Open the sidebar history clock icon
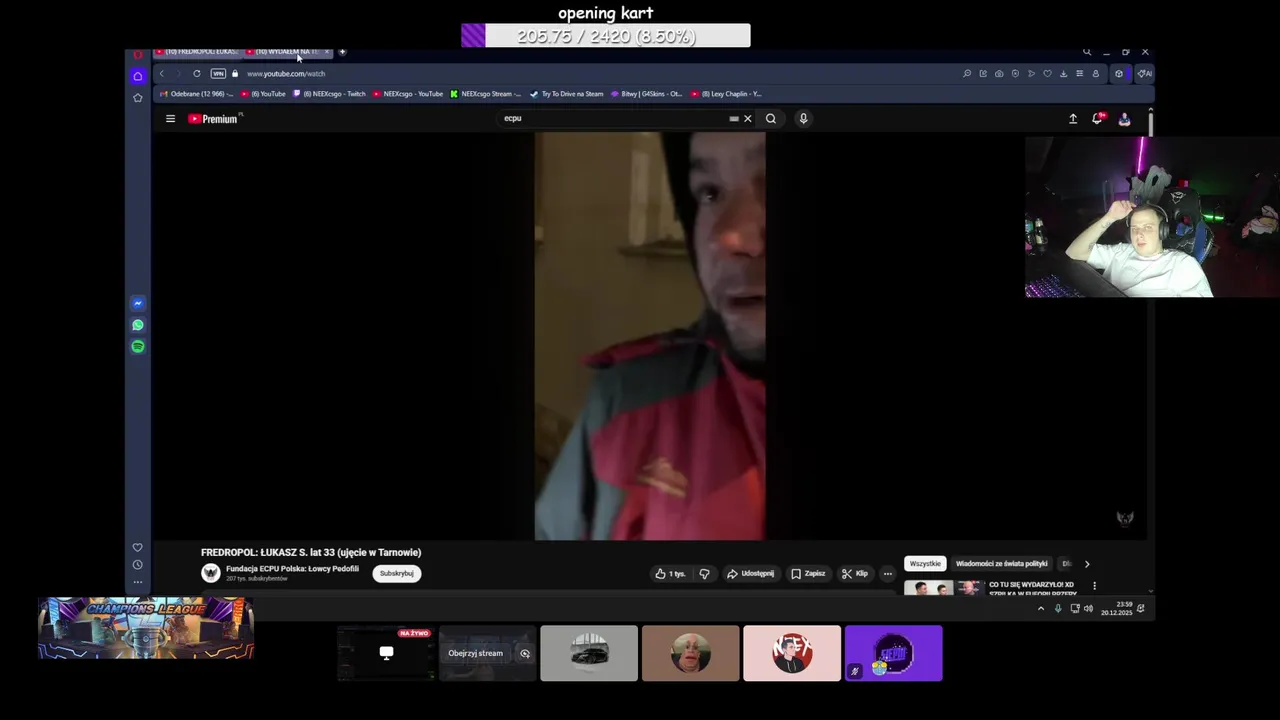 pos(138,565)
